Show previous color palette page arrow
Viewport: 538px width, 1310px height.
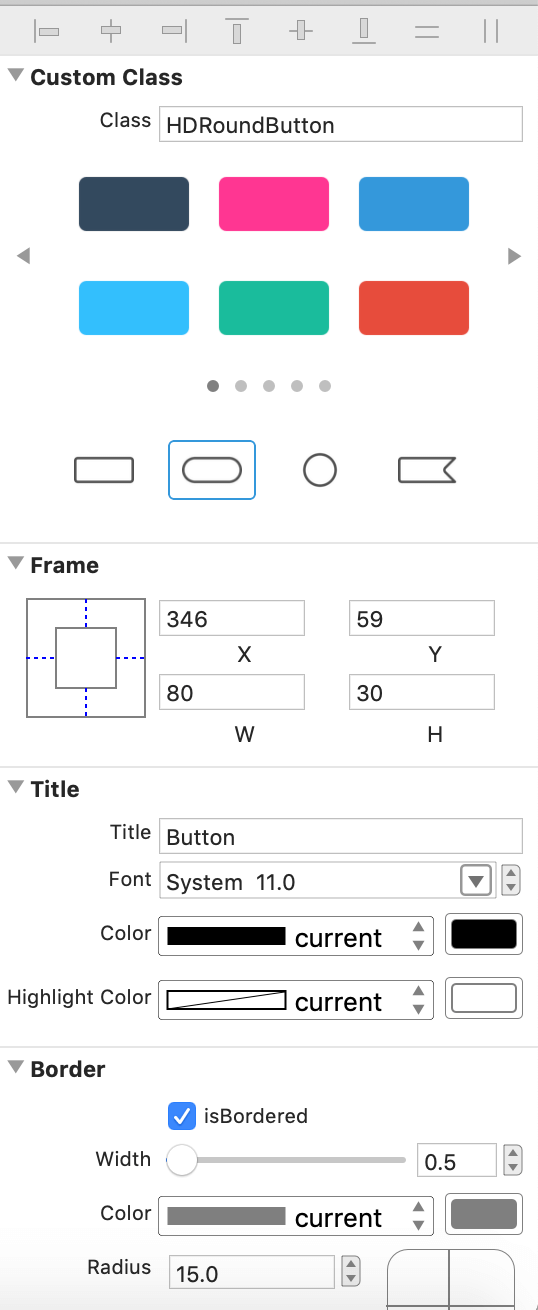(23, 256)
